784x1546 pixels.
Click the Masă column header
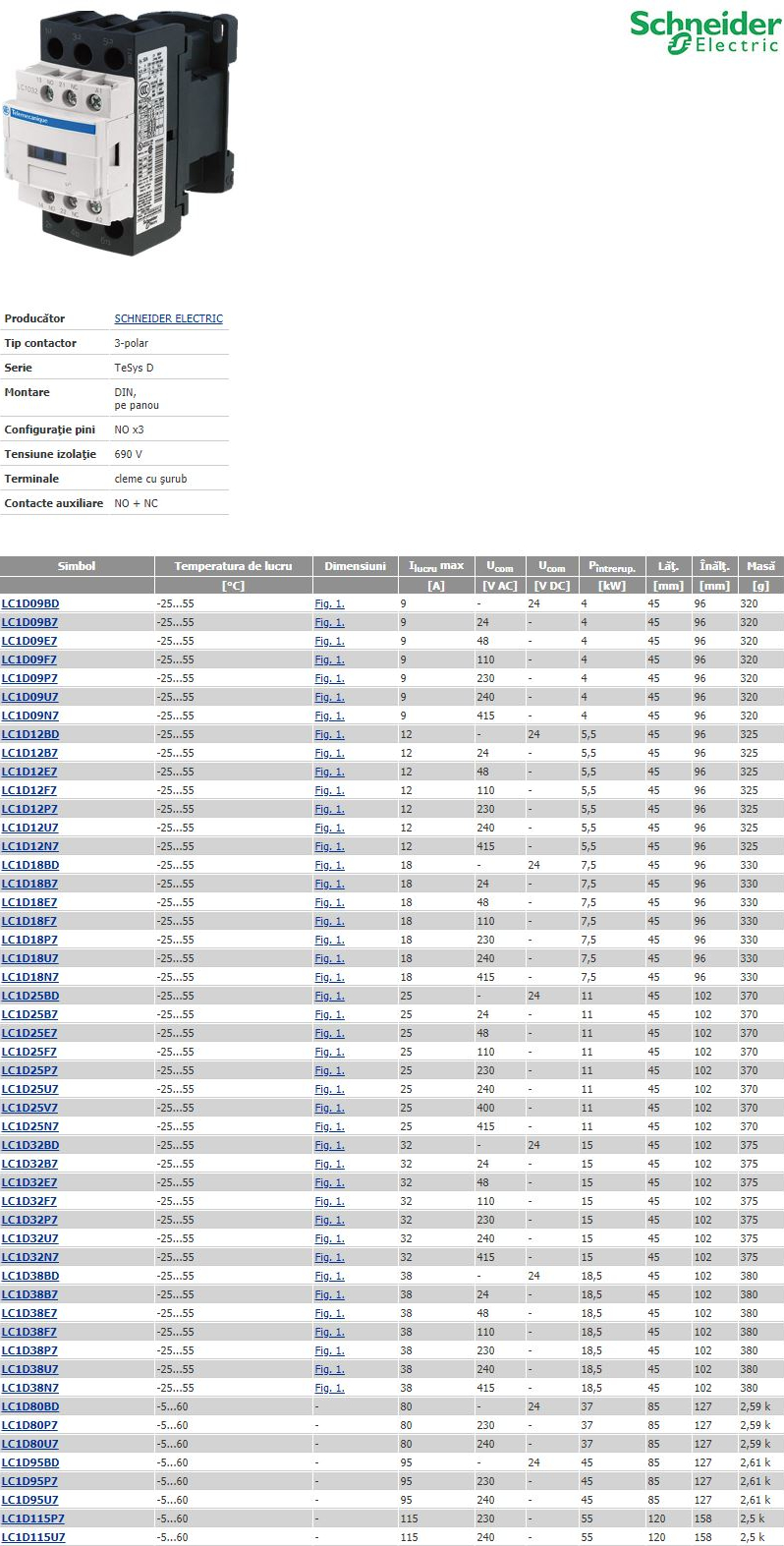point(760,566)
